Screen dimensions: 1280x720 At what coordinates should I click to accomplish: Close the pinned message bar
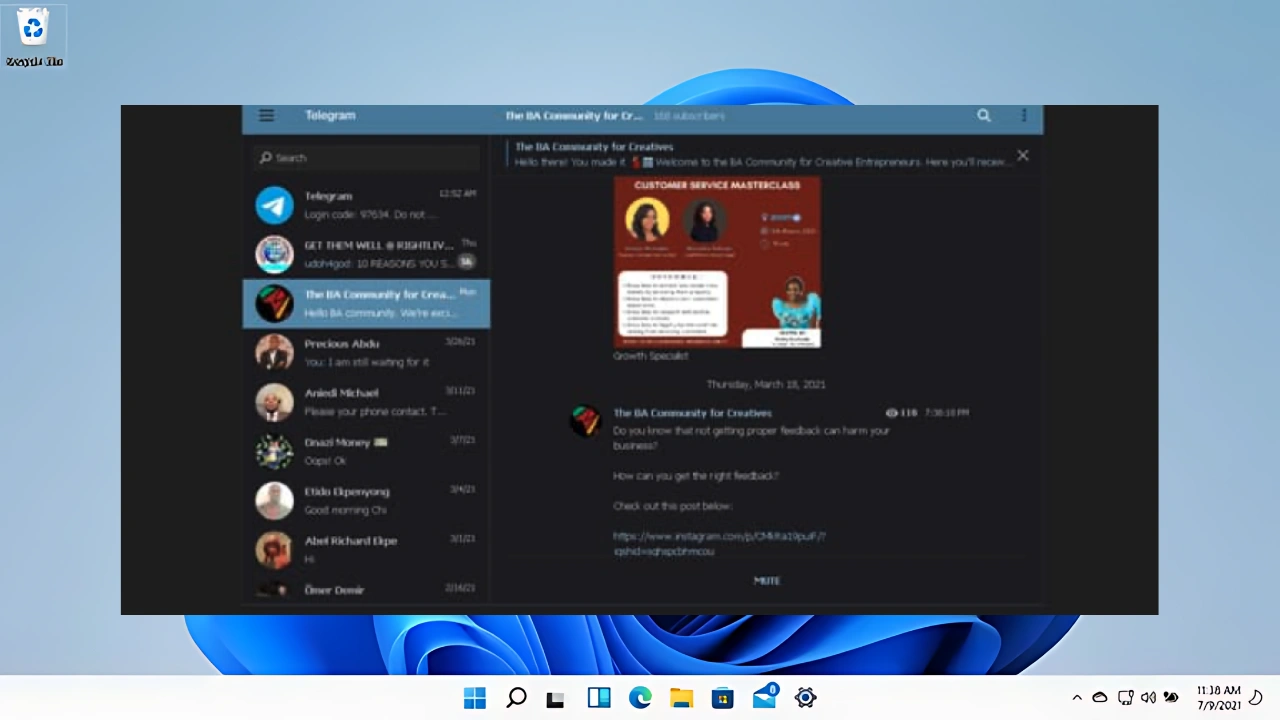pyautogui.click(x=1022, y=155)
